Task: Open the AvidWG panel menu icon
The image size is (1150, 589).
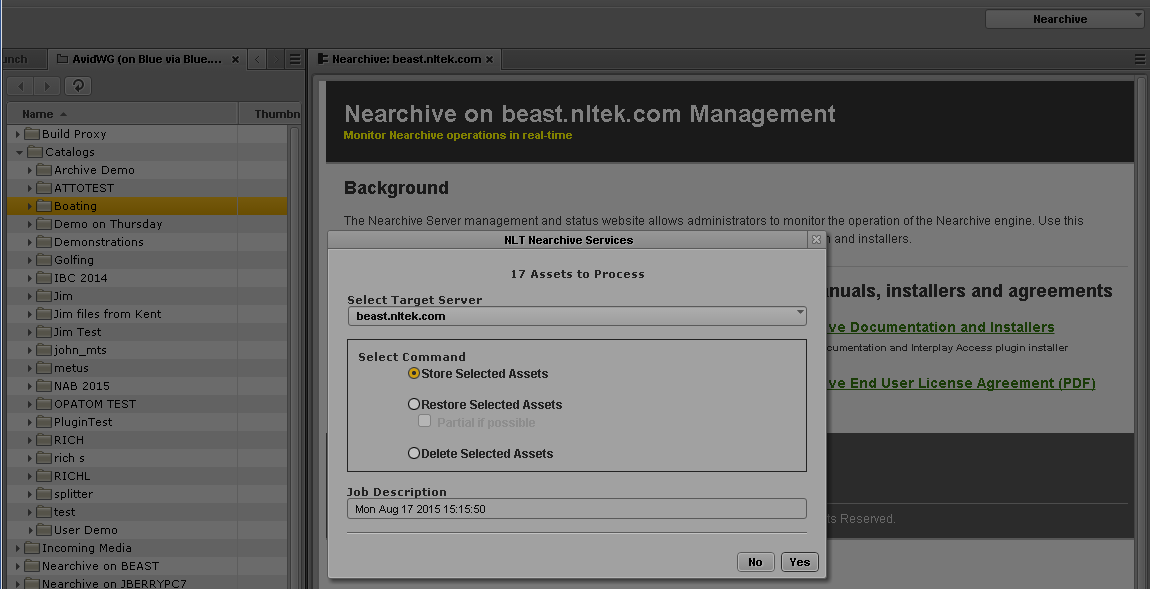Action: pos(295,59)
